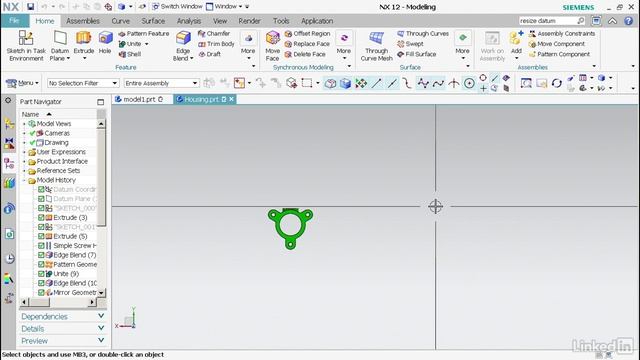
Task: Click the Help question mark icon
Action: (629, 21)
